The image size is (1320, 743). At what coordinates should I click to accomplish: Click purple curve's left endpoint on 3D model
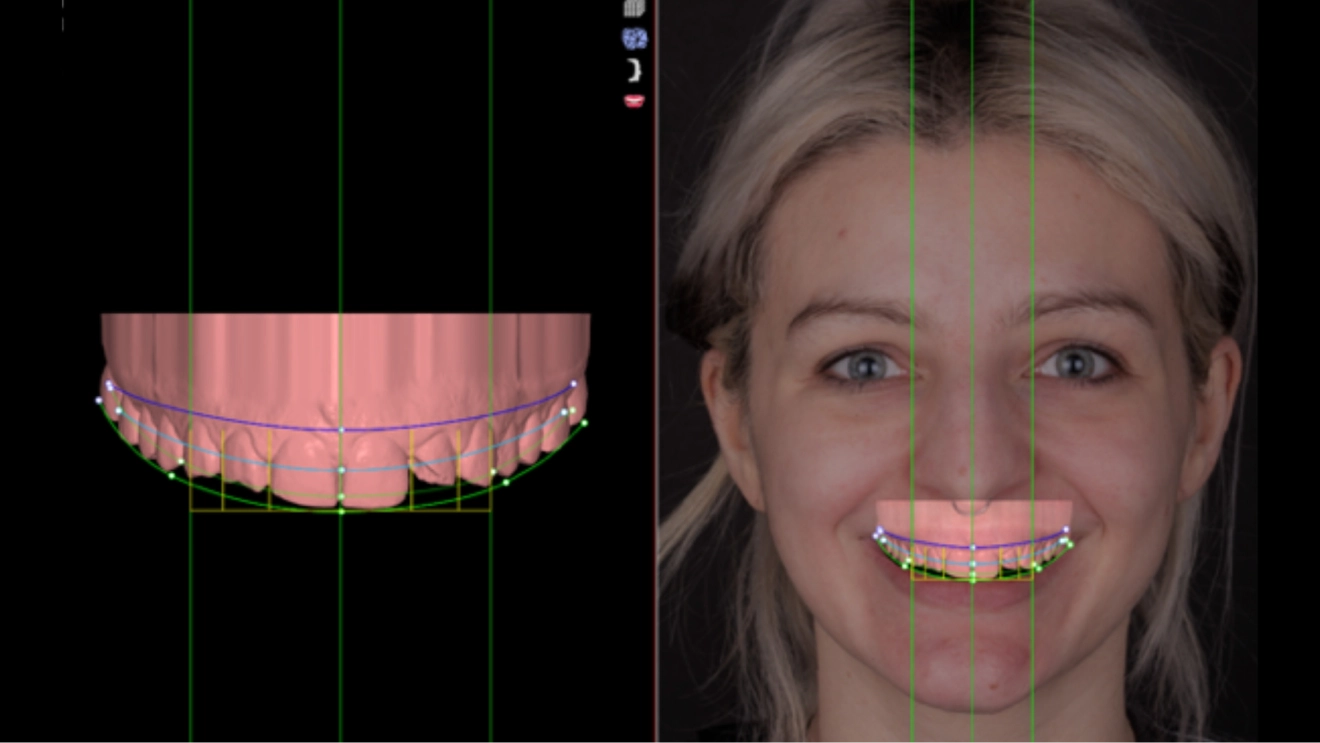(109, 384)
